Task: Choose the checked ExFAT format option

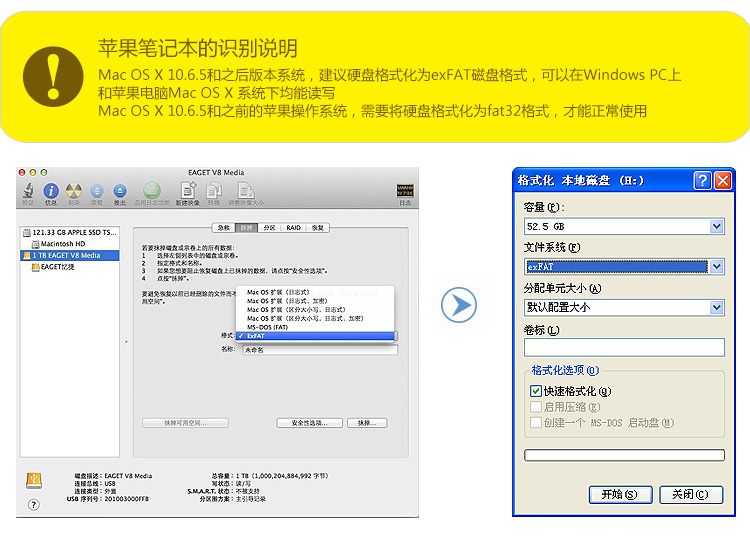Action: (316, 336)
